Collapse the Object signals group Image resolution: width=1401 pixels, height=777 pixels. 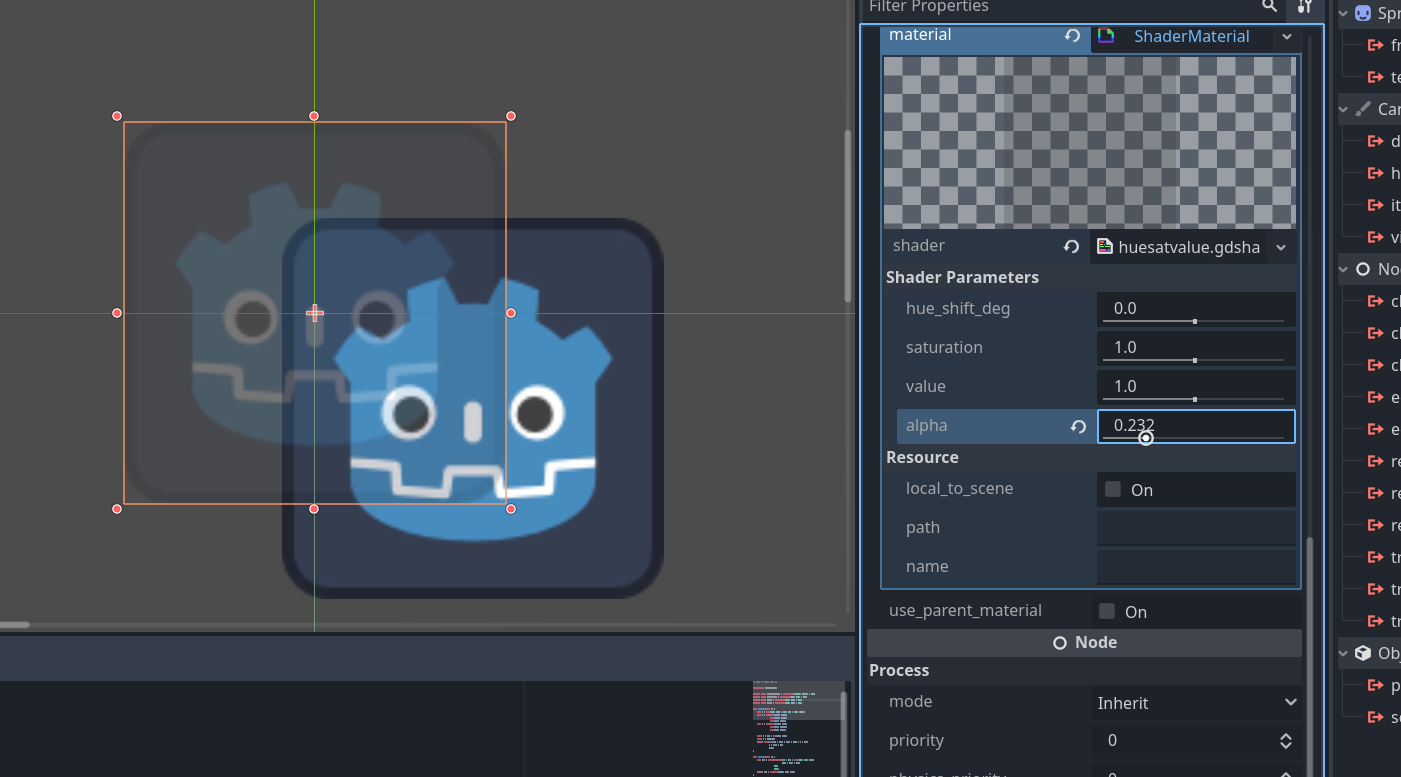(x=1344, y=653)
